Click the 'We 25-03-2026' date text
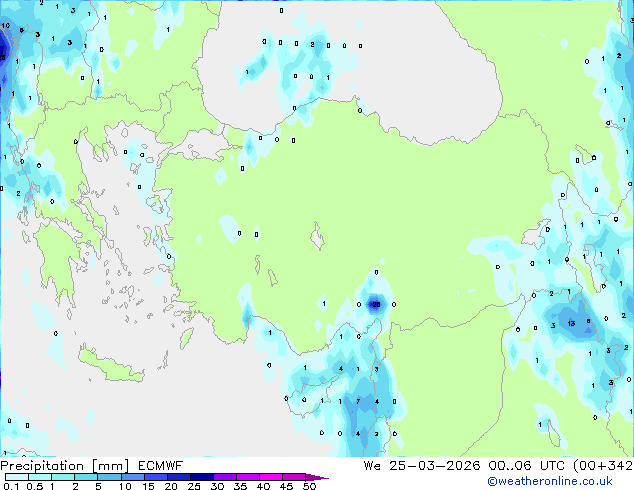The image size is (634, 490). pos(422,466)
